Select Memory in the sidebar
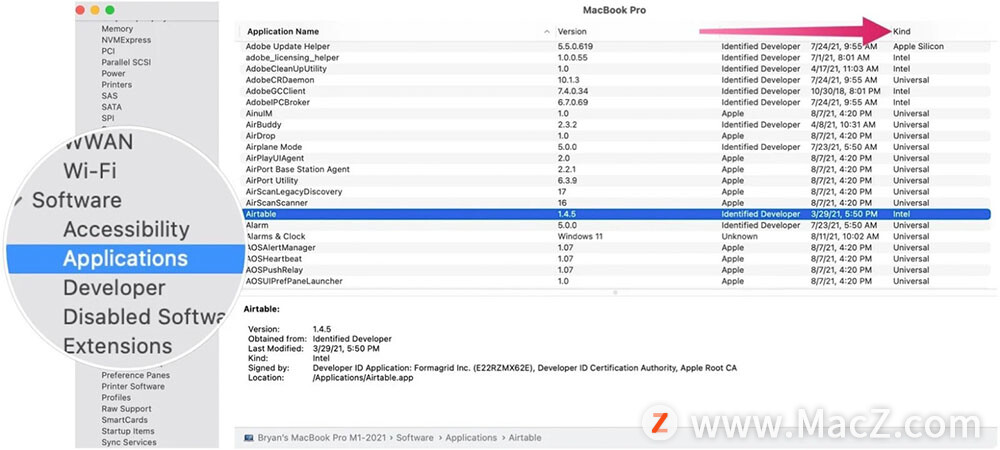Image resolution: width=1000 pixels, height=450 pixels. tap(117, 29)
